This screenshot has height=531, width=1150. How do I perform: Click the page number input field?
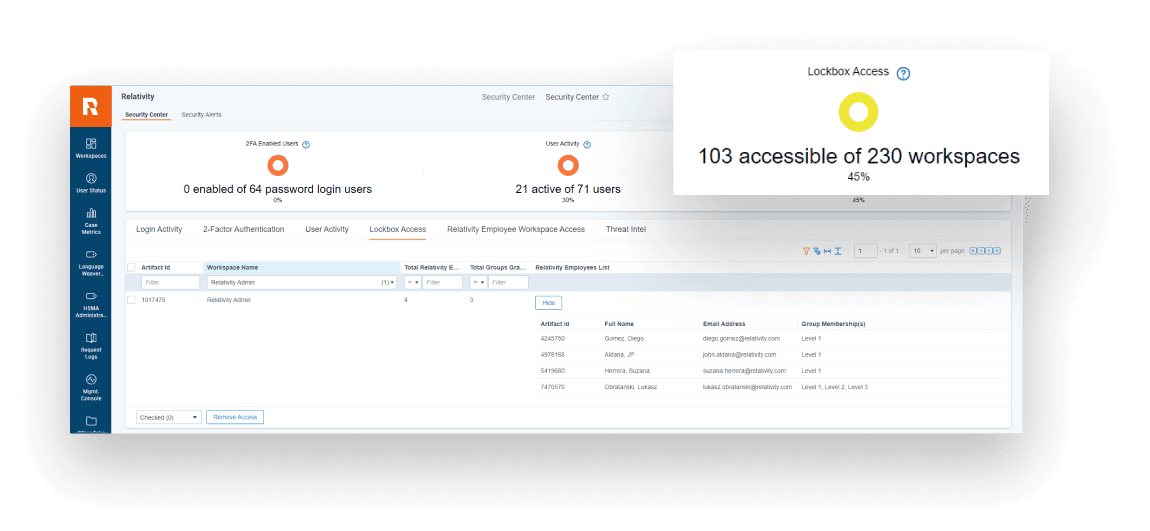tap(866, 251)
